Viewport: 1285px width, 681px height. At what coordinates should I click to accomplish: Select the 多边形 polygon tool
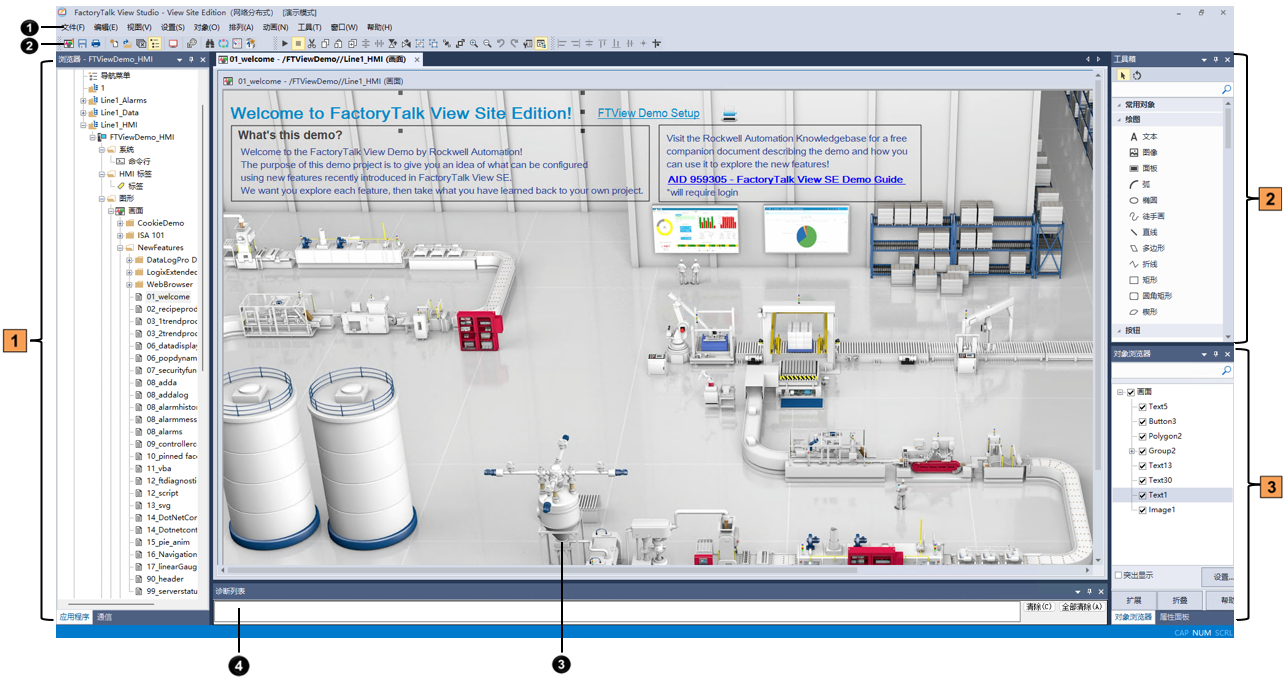click(x=1147, y=248)
